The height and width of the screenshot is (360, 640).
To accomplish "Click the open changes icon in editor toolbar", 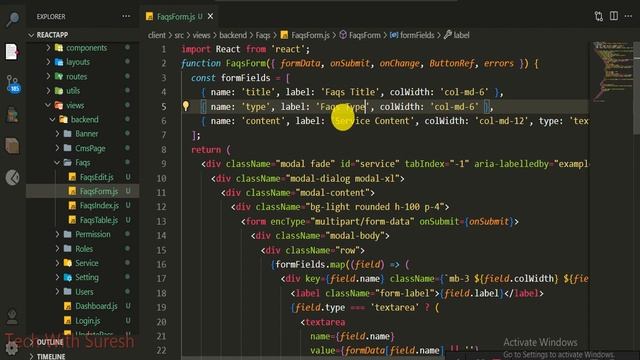I will point(599,16).
